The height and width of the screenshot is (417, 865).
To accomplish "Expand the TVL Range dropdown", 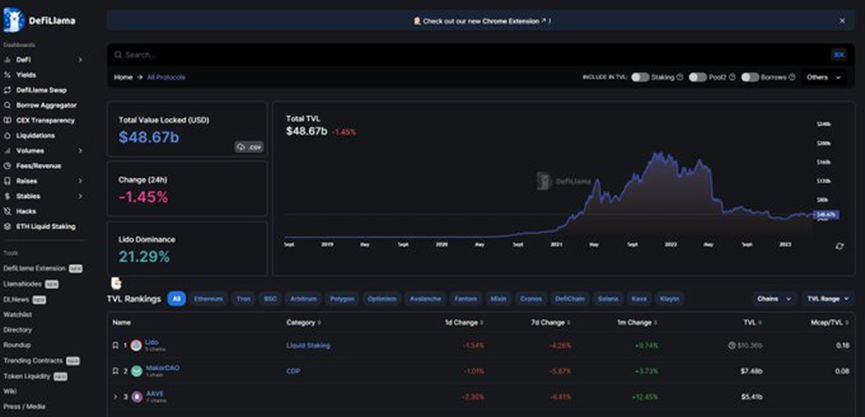I will 825,299.
